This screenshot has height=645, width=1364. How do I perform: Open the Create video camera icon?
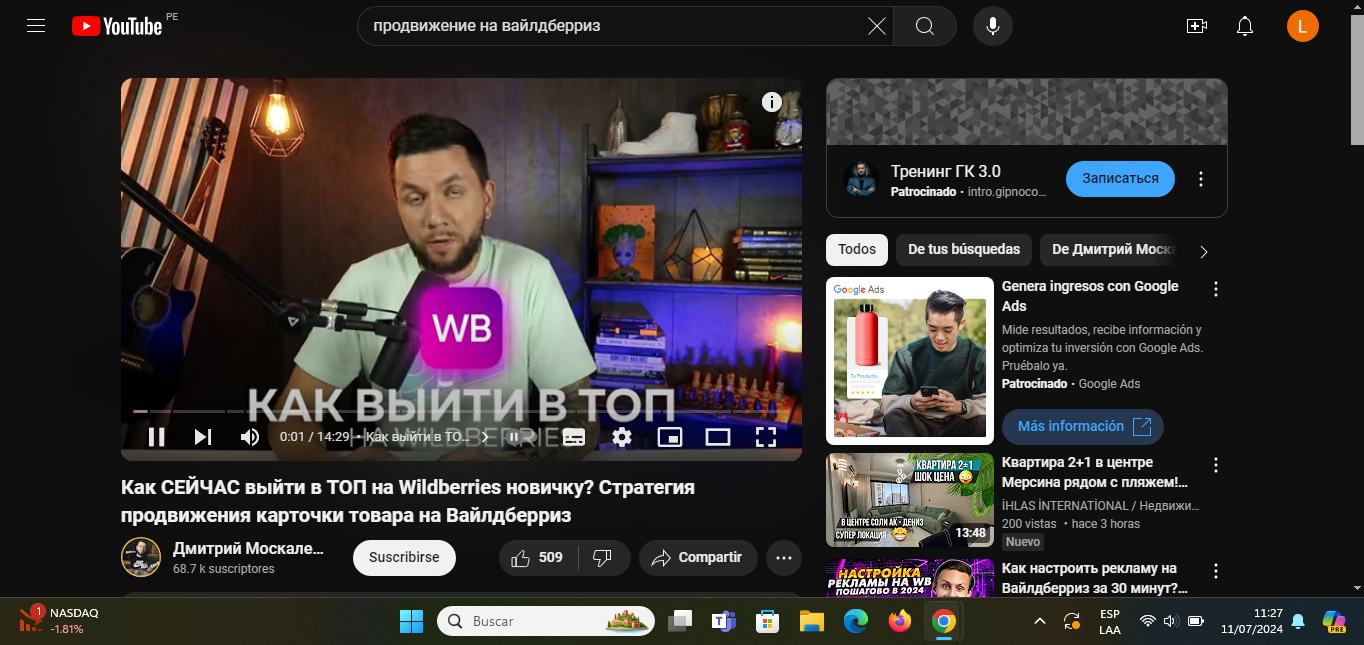tap(1197, 26)
